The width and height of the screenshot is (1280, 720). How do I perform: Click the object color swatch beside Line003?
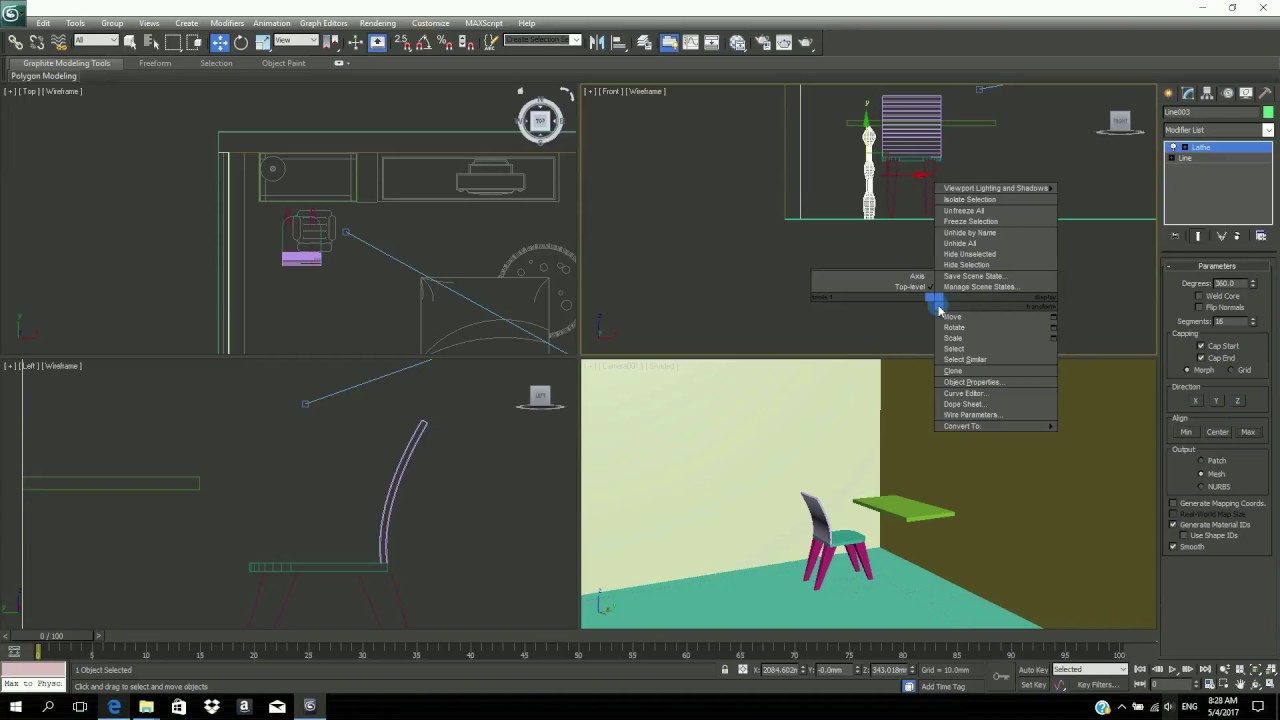pyautogui.click(x=1268, y=112)
